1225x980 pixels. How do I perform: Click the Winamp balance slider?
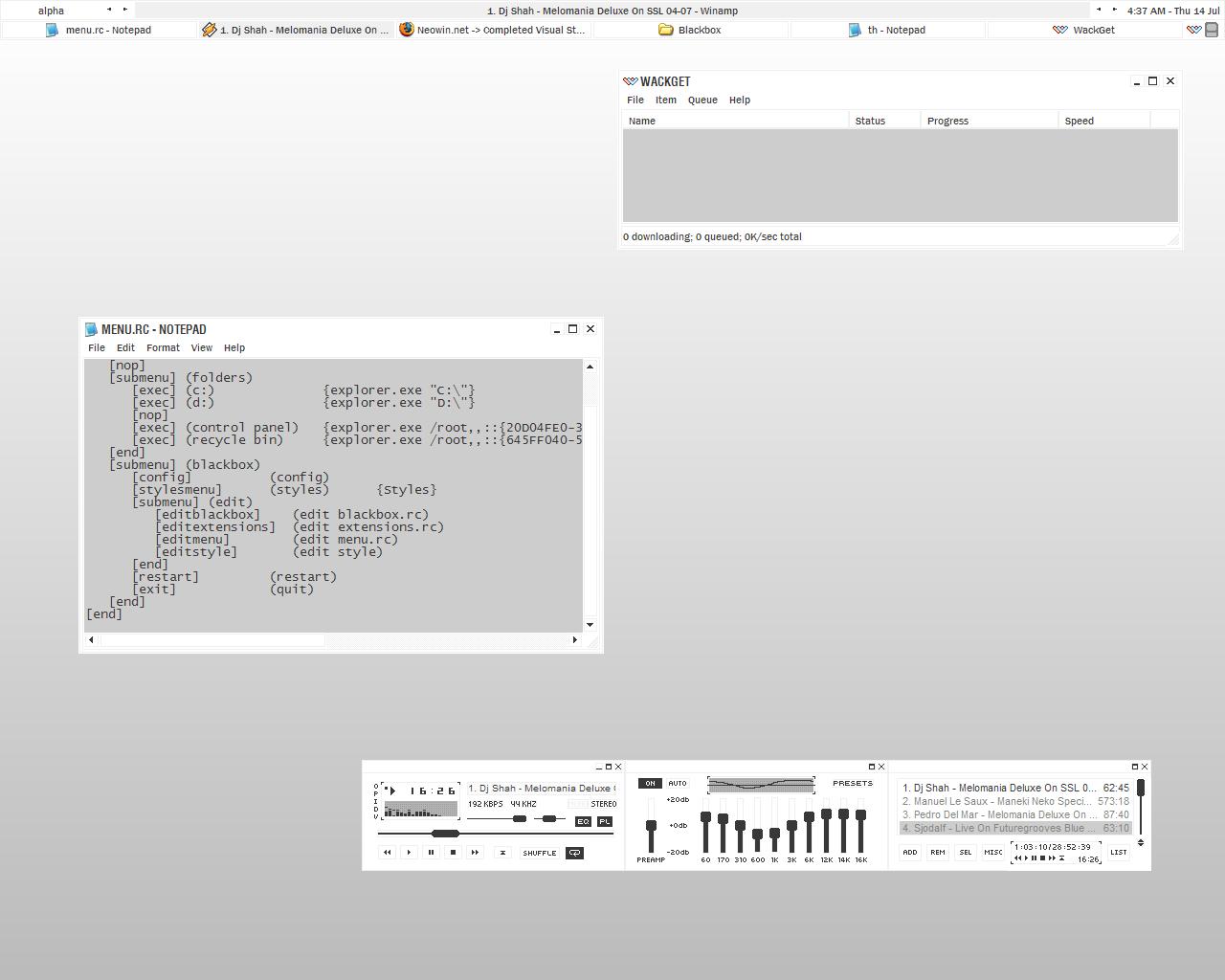[x=549, y=819]
